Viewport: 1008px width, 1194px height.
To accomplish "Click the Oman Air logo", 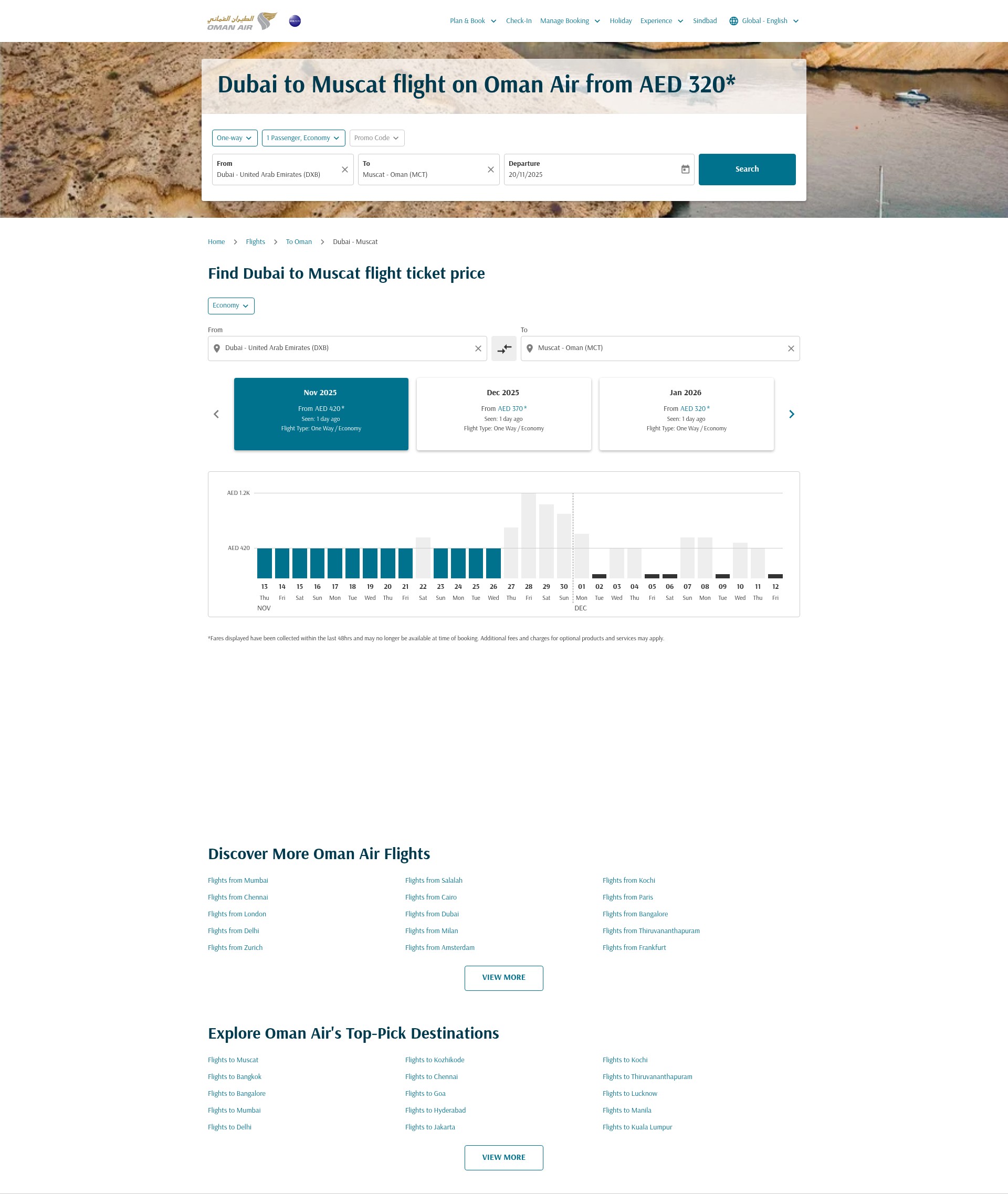I will tap(242, 21).
